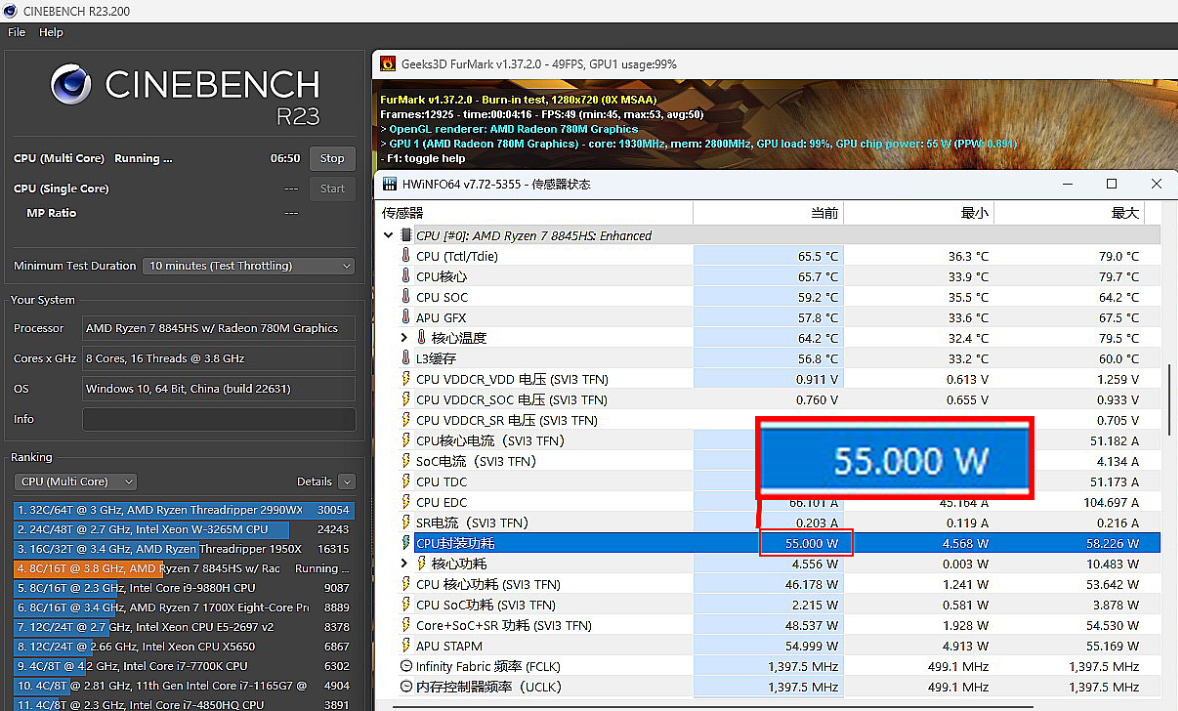This screenshot has width=1178, height=711.
Task: Open the File menu in Cinebench
Action: click(17, 32)
